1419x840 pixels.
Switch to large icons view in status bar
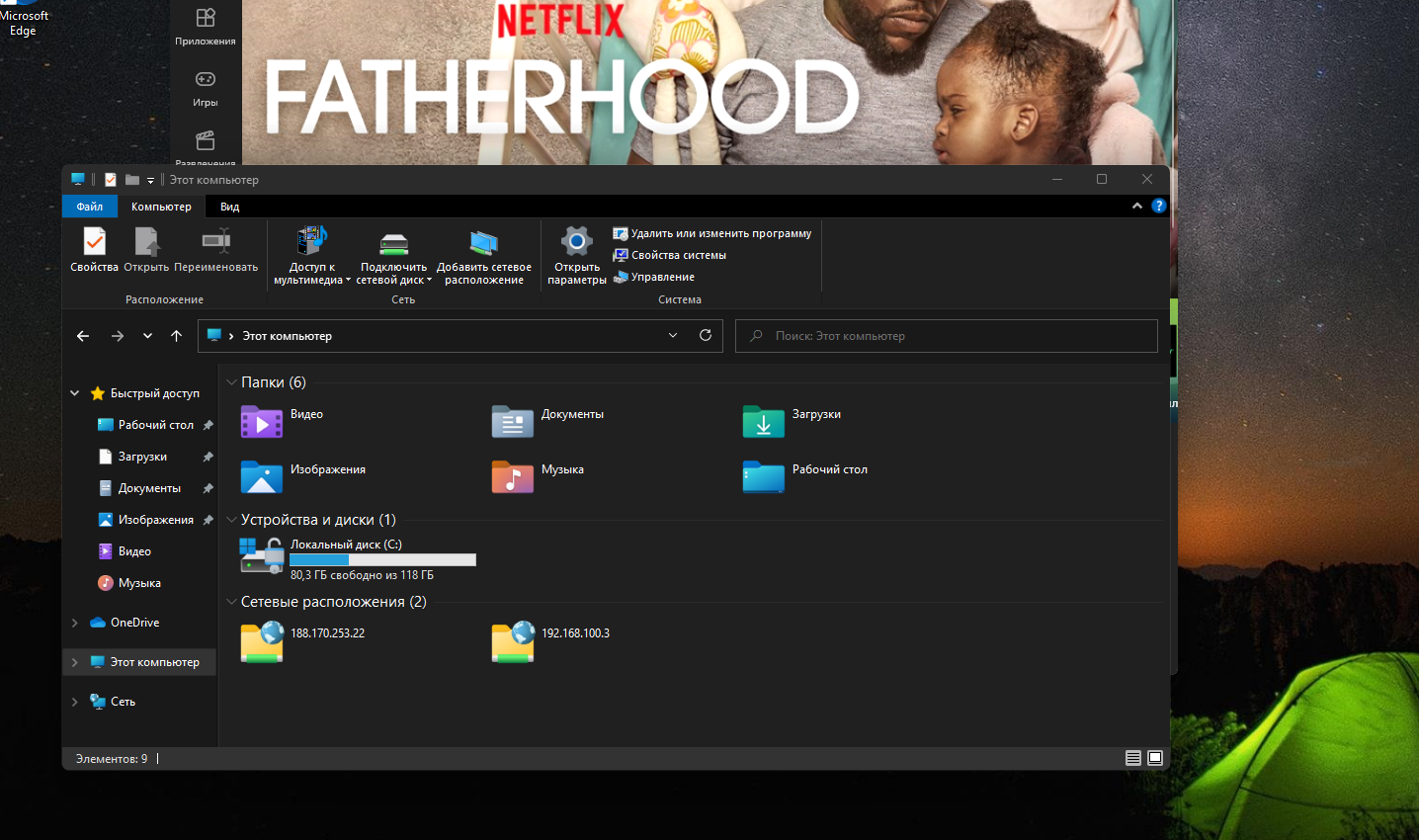point(1155,758)
